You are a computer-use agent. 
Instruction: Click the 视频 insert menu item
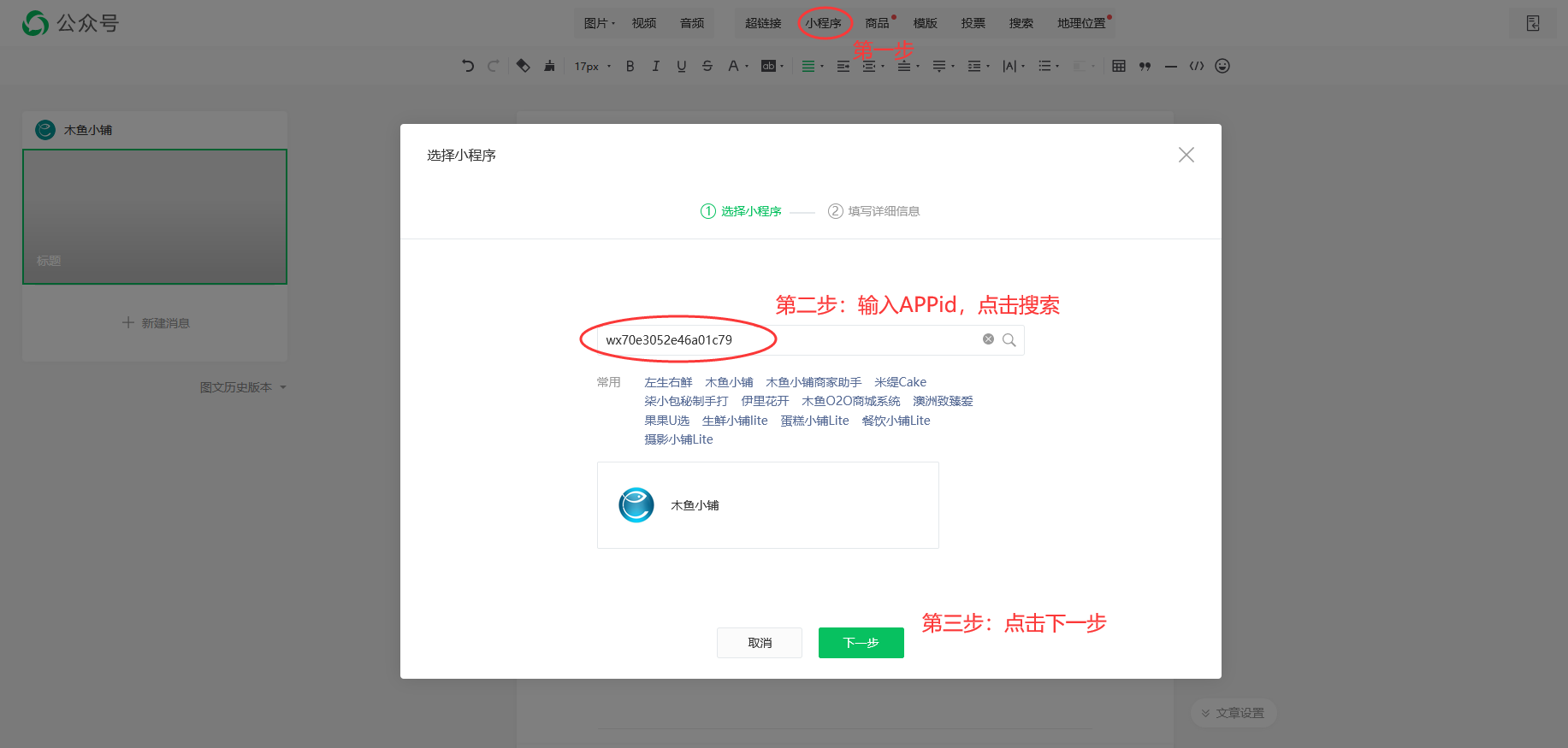[644, 23]
